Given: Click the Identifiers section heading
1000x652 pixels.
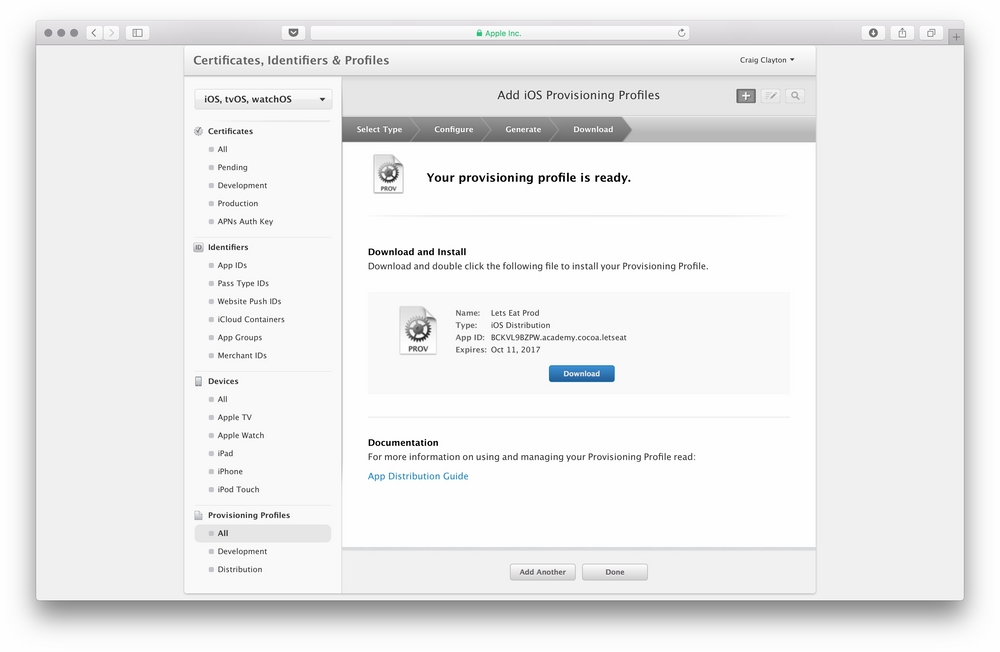Looking at the screenshot, I should coord(228,247).
